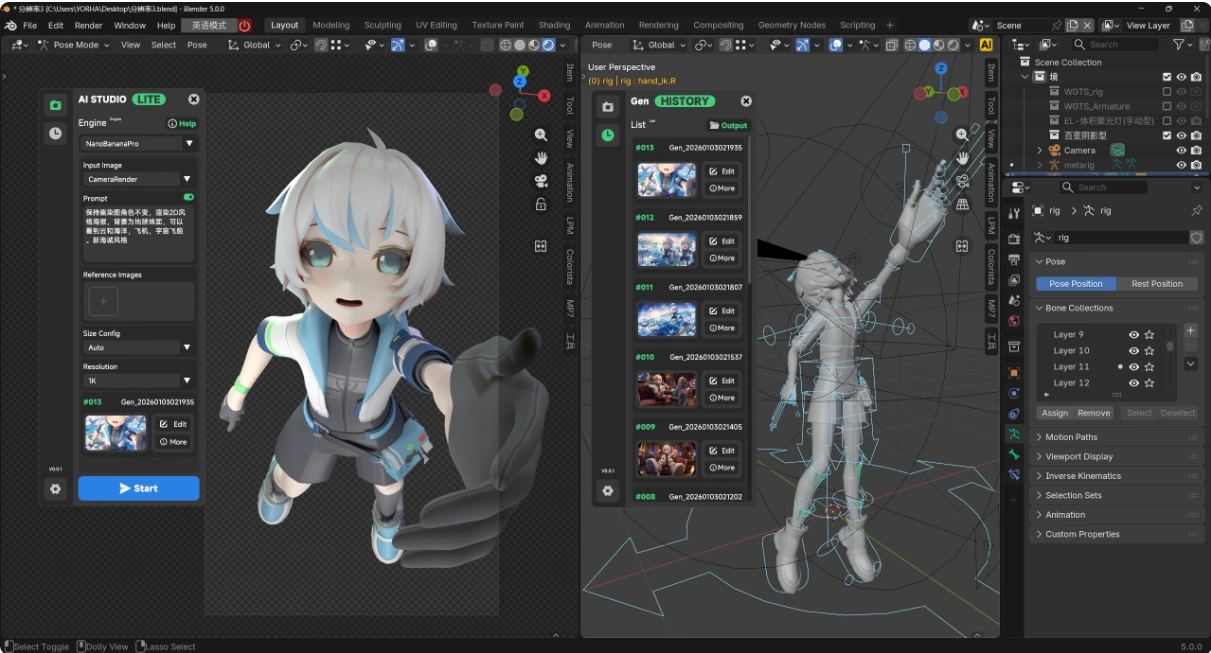Open Global orientation dropdown in left viewport
The width and height of the screenshot is (1211, 653).
(253, 45)
